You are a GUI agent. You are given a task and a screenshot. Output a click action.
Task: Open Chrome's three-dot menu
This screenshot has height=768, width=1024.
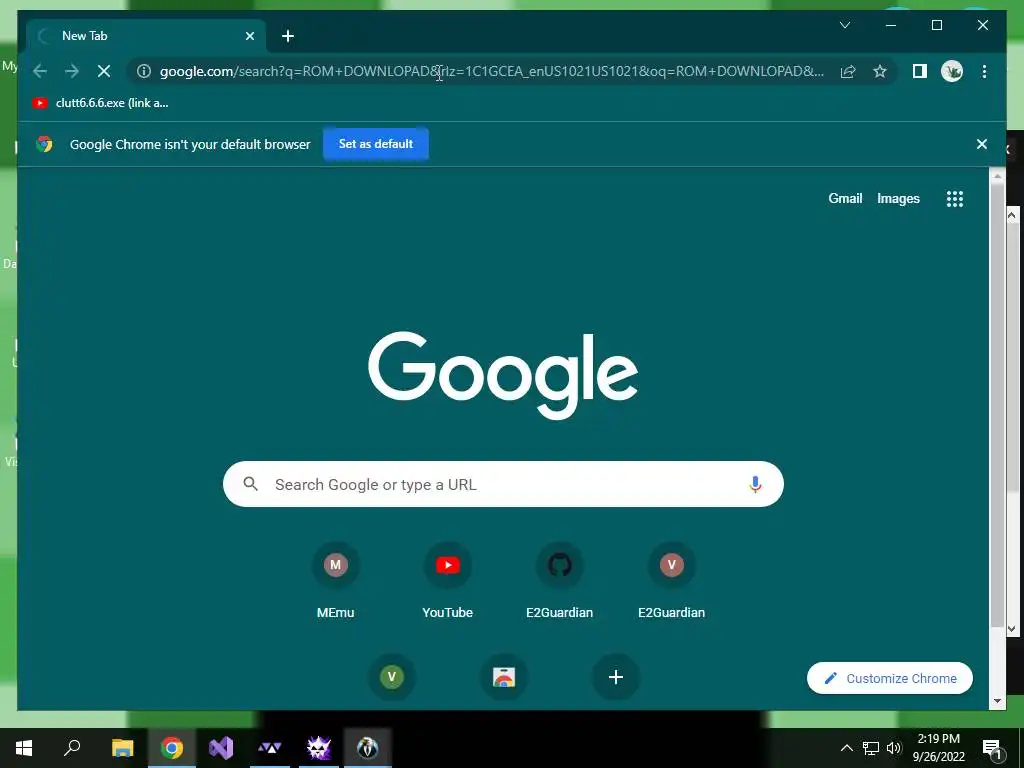(x=984, y=71)
